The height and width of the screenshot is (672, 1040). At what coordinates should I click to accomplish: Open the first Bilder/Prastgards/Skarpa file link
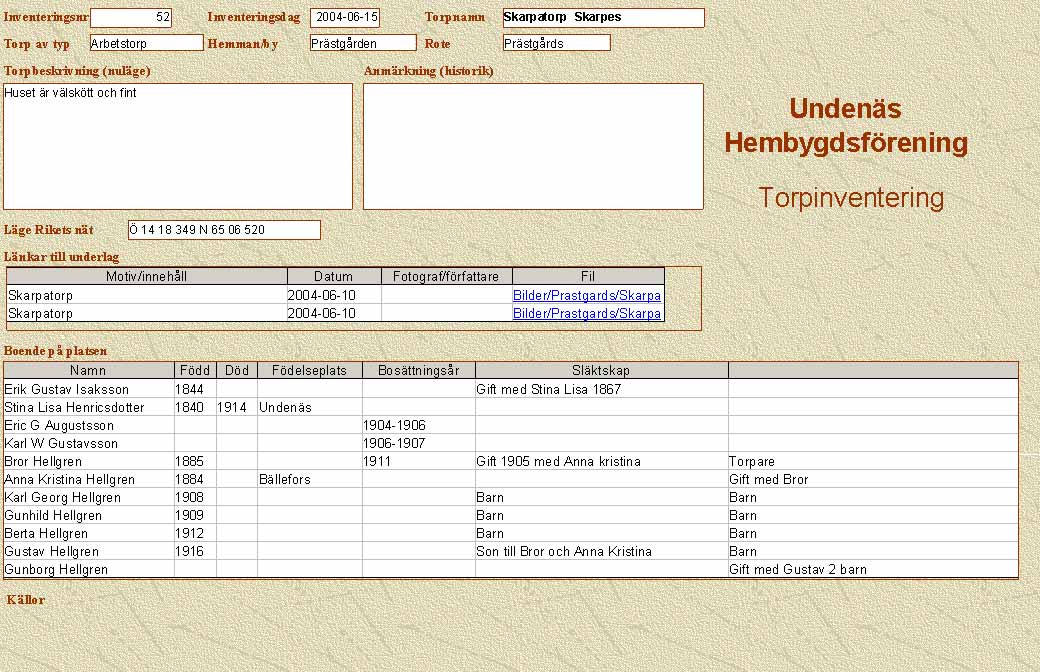click(587, 296)
